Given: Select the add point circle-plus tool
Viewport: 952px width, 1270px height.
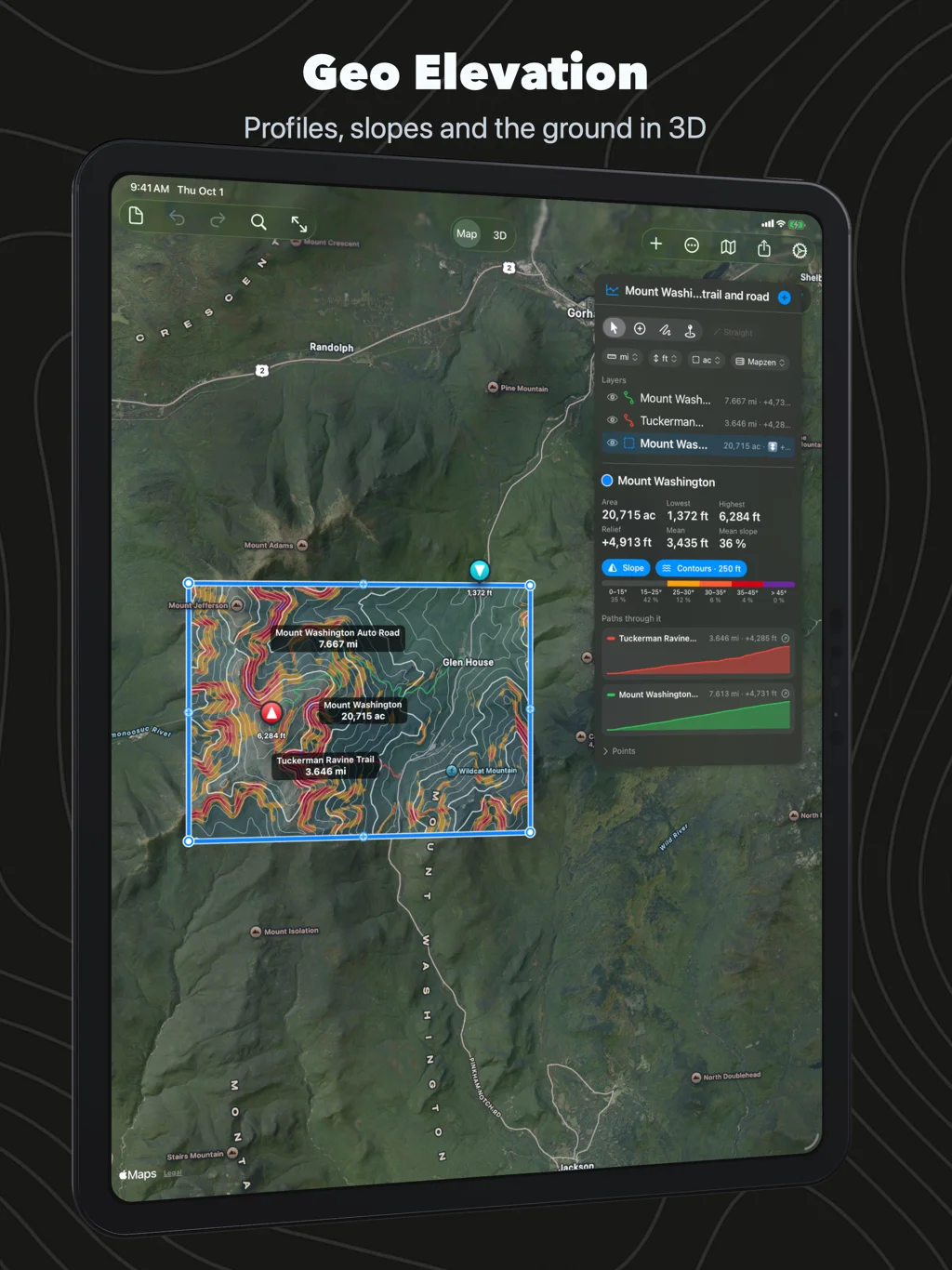Looking at the screenshot, I should [640, 328].
